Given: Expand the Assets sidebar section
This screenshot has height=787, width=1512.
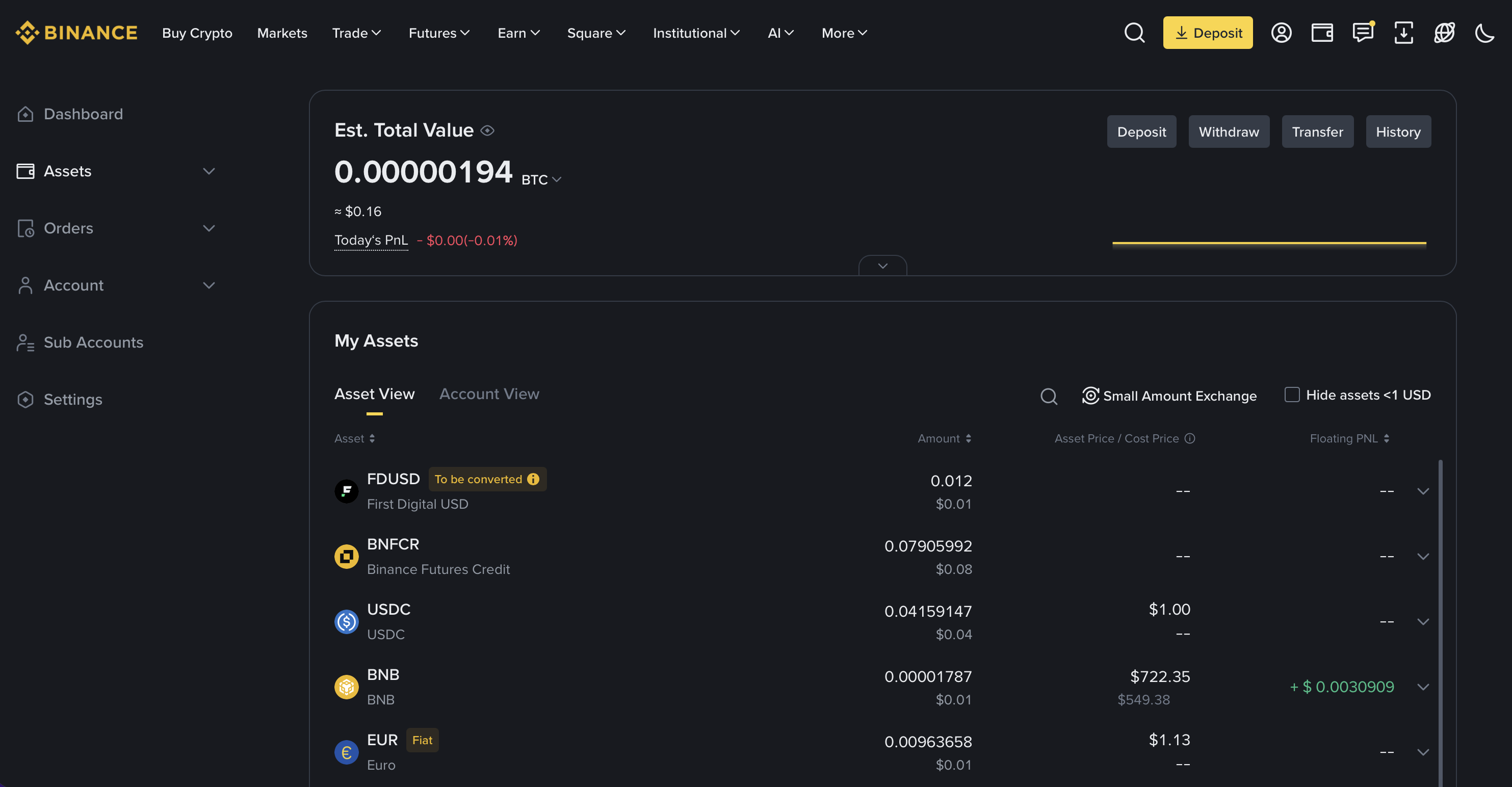Looking at the screenshot, I should point(209,171).
